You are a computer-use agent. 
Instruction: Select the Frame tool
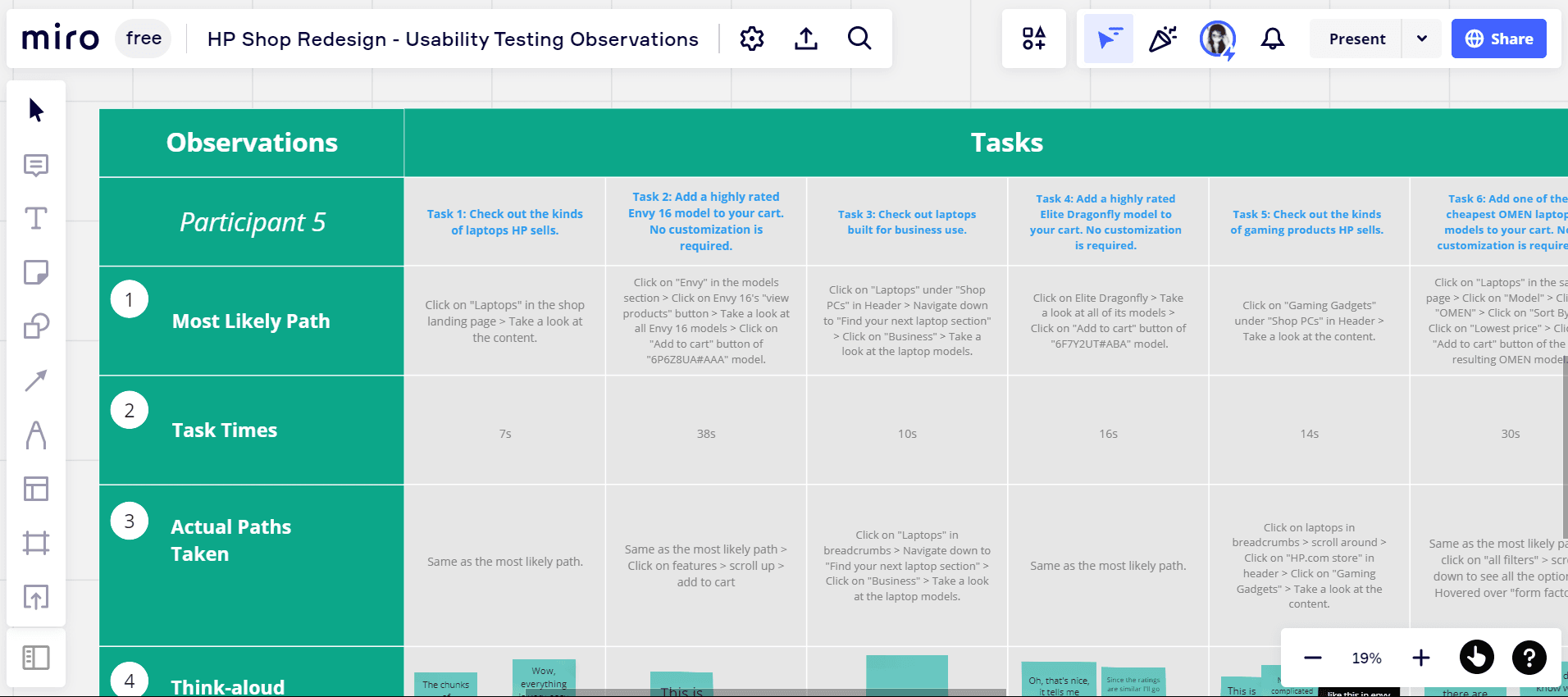pos(36,543)
